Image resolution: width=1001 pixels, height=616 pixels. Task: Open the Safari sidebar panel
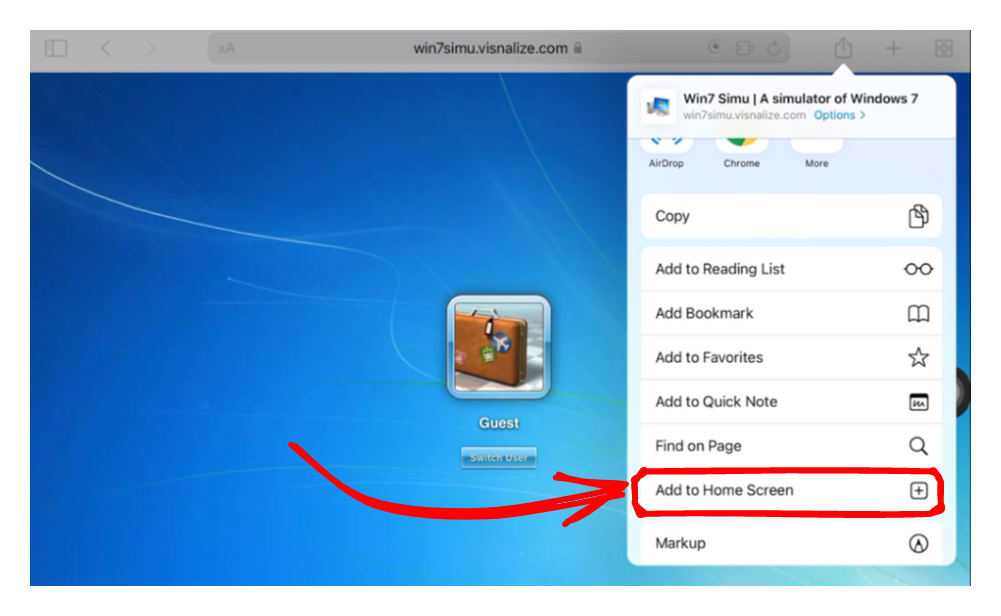(x=56, y=48)
